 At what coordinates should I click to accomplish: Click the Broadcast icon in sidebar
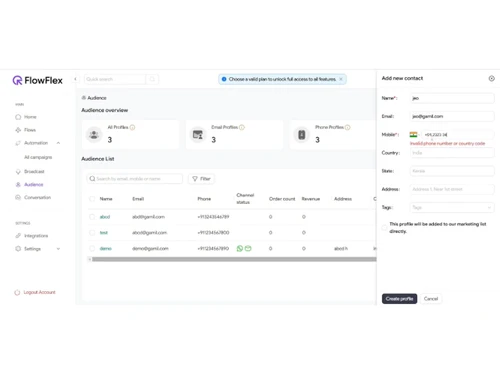(18, 172)
